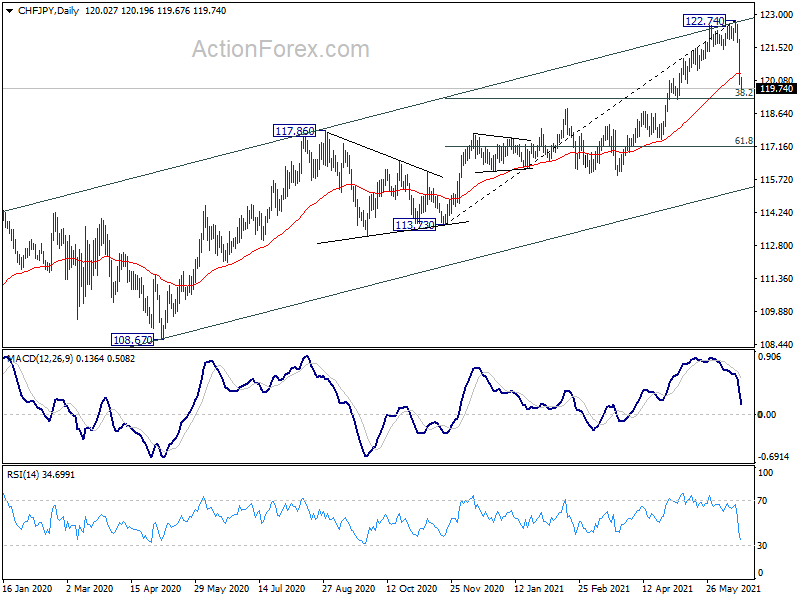
Task: Select the 25 Nov 2020 date label
Action: [477, 588]
